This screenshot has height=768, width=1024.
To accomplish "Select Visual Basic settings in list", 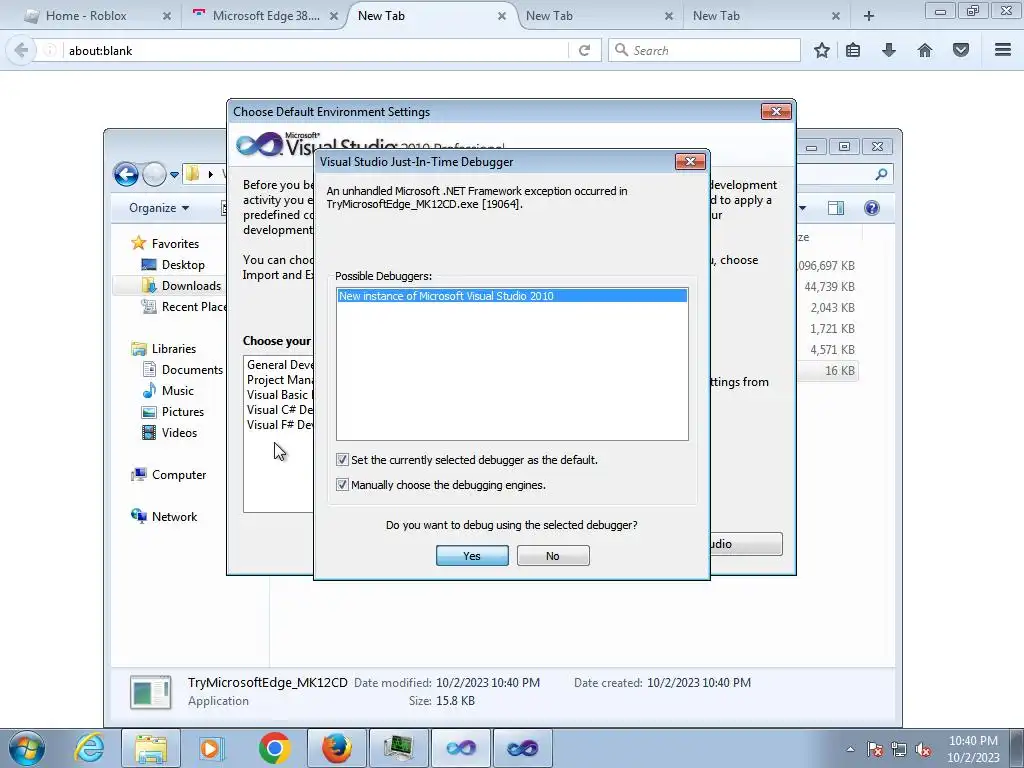I will click(280, 394).
